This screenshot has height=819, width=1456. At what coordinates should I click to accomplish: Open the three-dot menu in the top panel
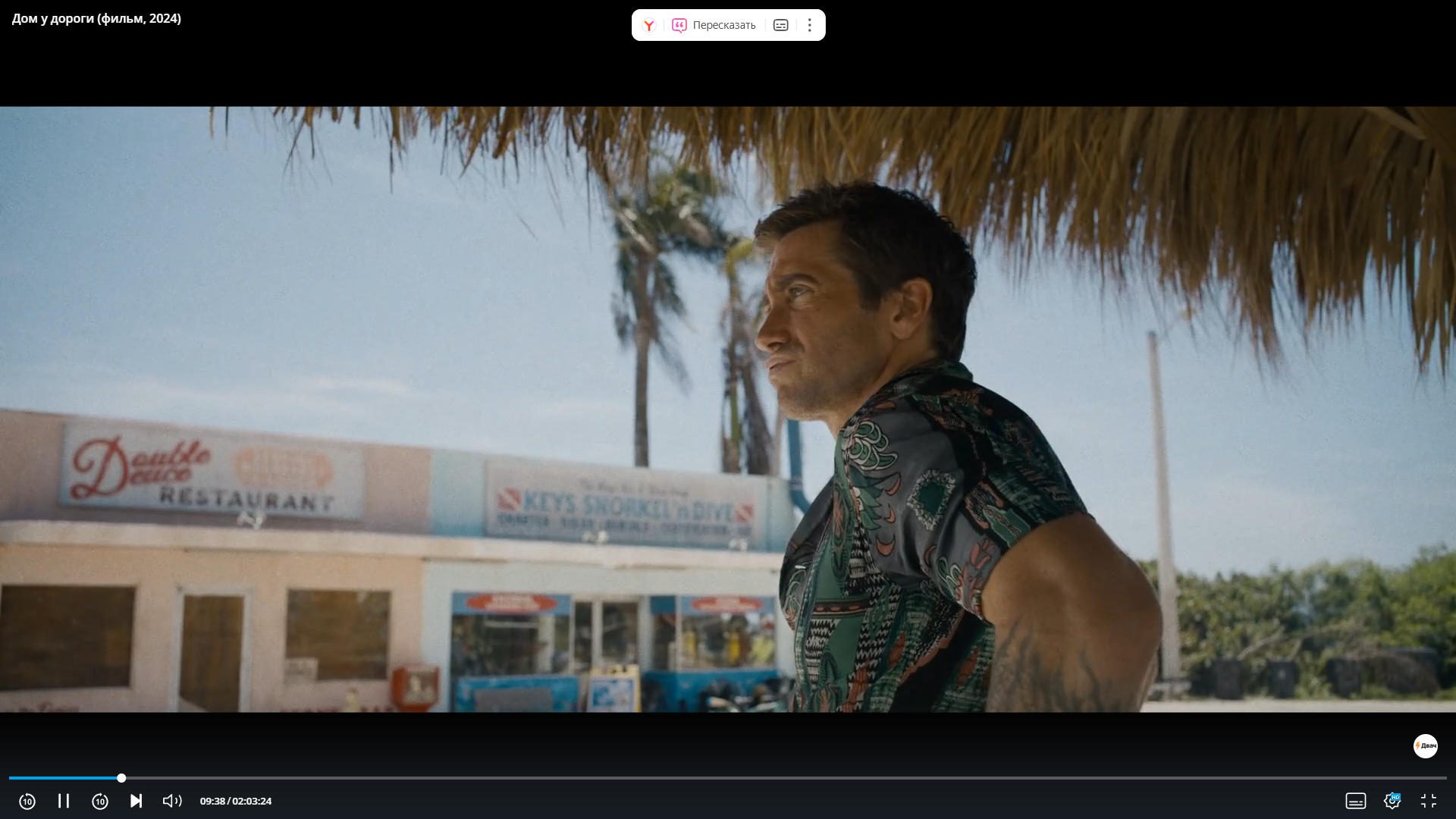(809, 25)
